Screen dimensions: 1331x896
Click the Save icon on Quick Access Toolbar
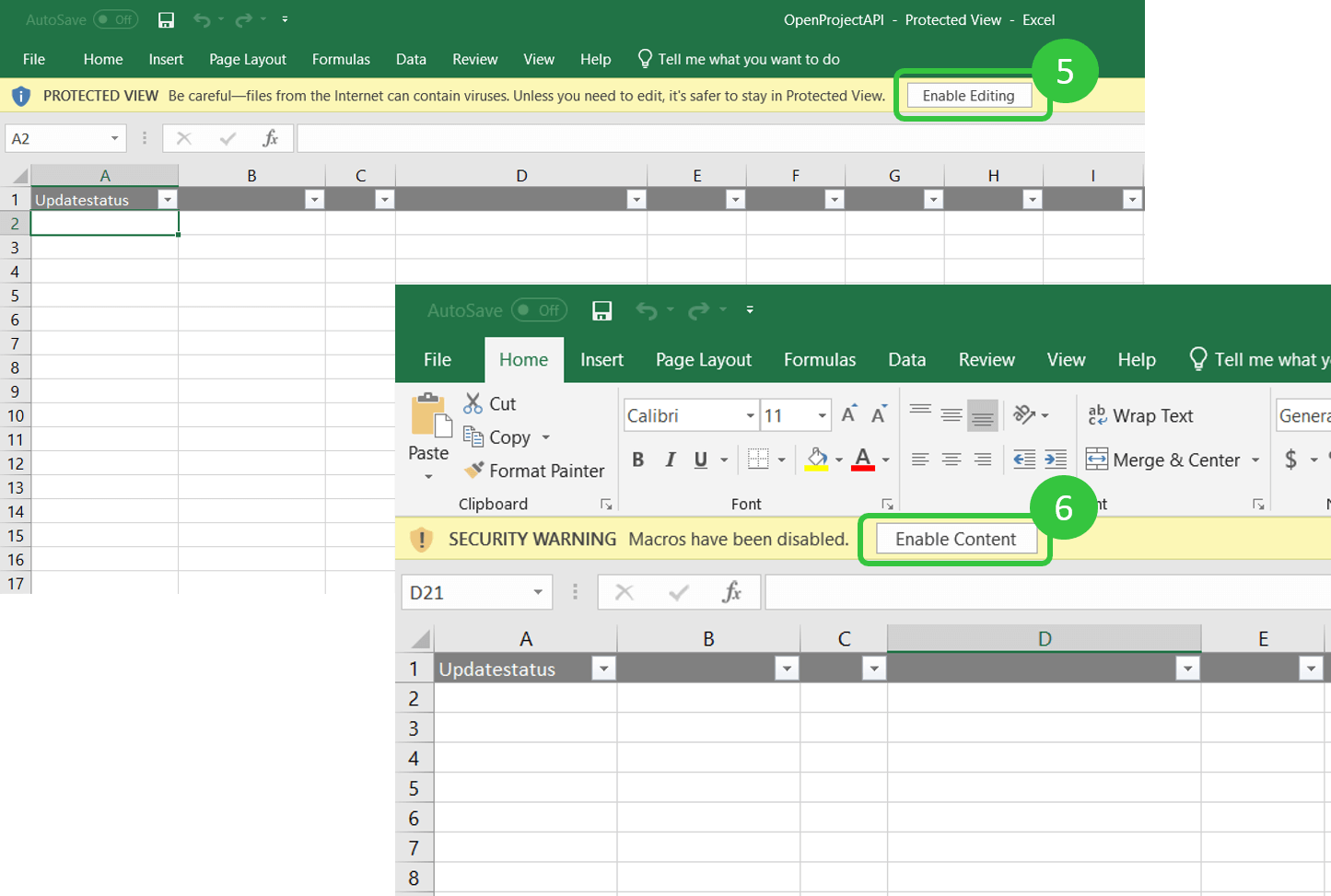(x=602, y=310)
